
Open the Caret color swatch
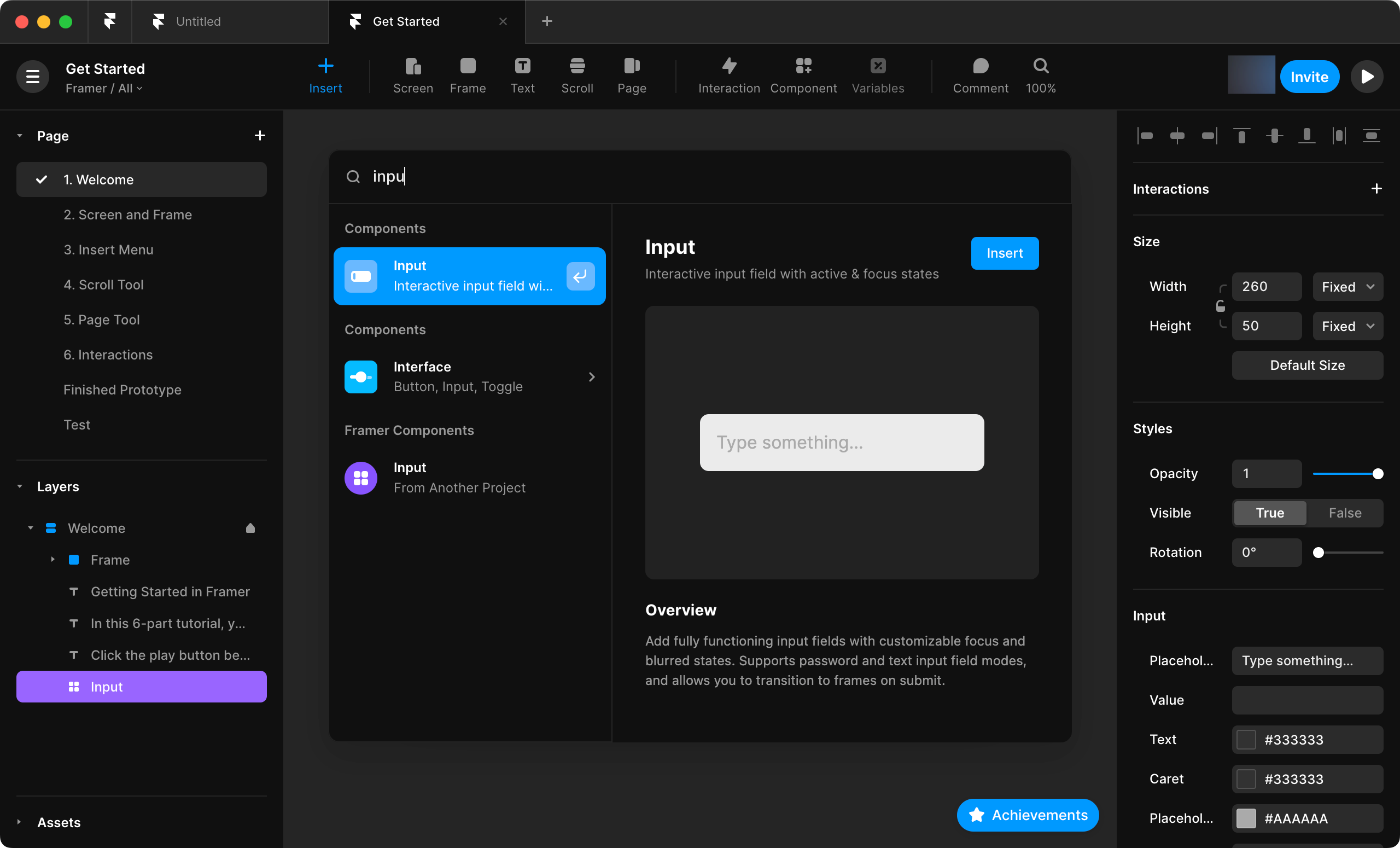click(1246, 779)
